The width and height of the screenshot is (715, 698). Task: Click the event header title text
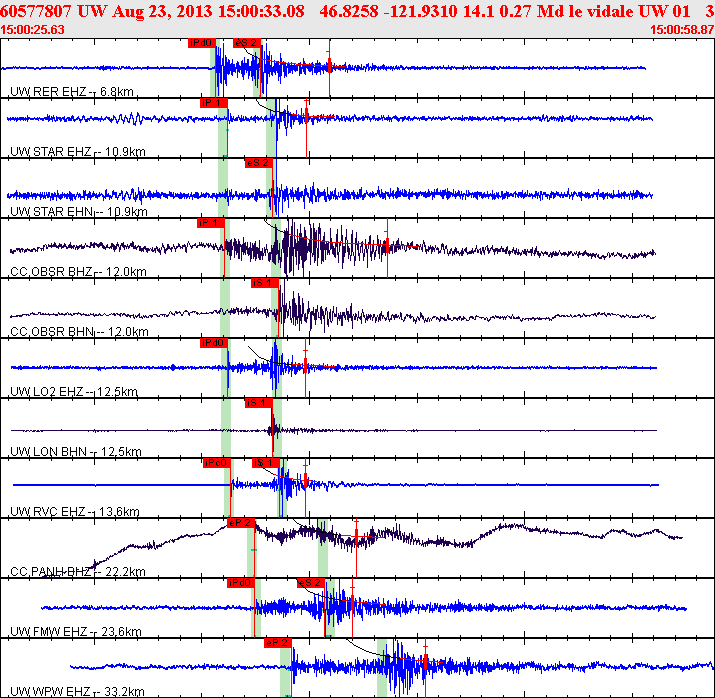[x=358, y=11]
